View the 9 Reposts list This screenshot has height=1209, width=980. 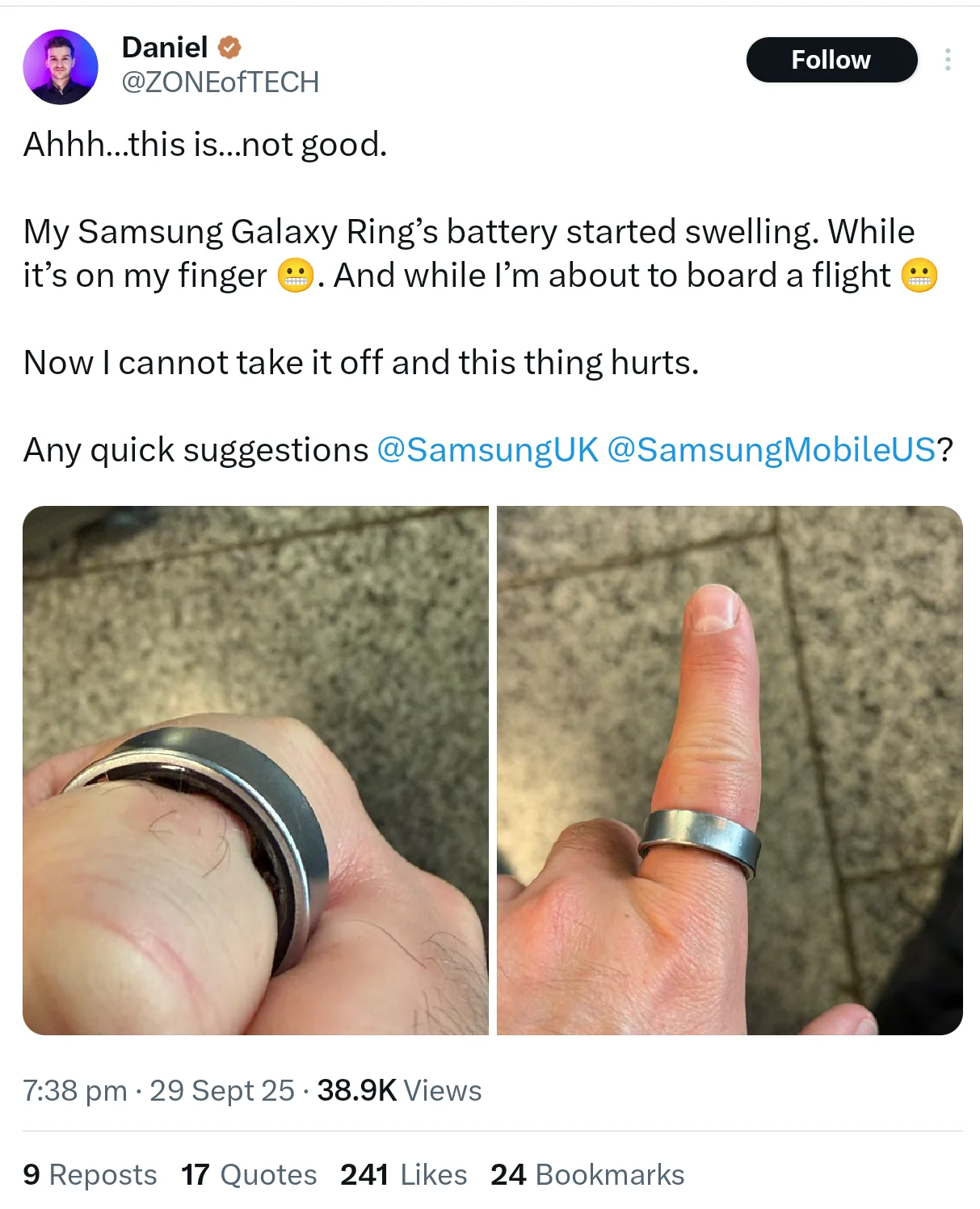(90, 1175)
